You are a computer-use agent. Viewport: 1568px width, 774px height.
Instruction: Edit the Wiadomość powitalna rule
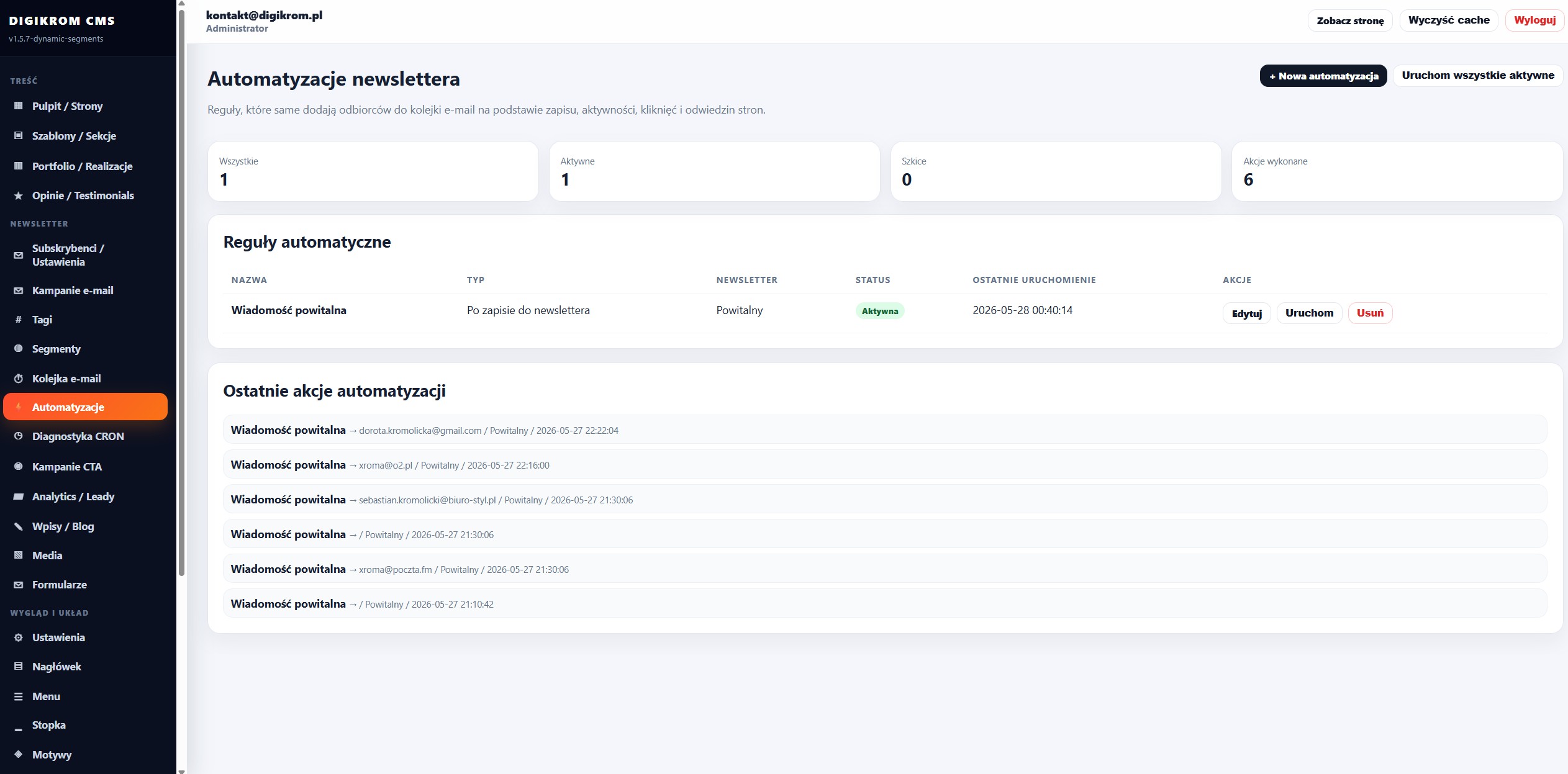(x=1246, y=313)
